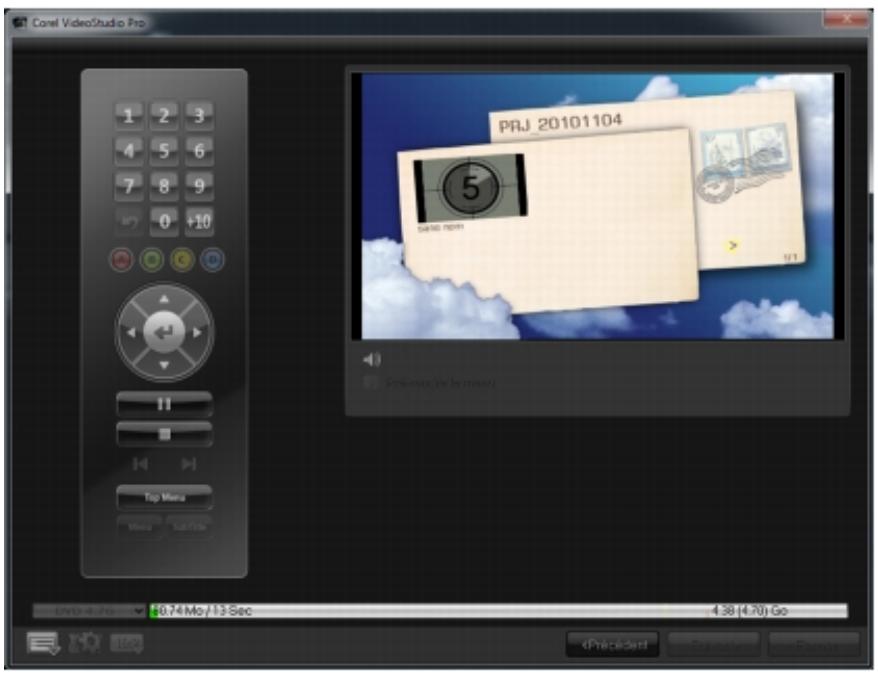Open the gear settings icon in the bottom bar
Image resolution: width=878 pixels, height=679 pixels.
coord(85,643)
